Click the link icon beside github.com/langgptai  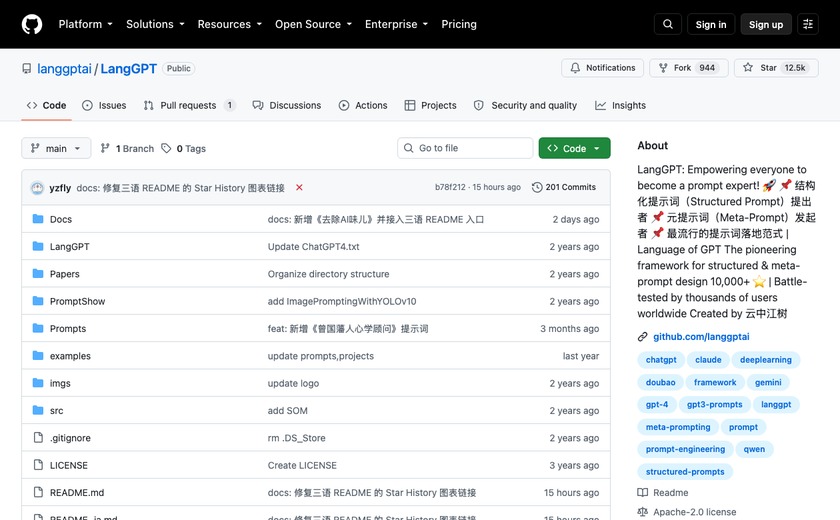pyautogui.click(x=643, y=337)
